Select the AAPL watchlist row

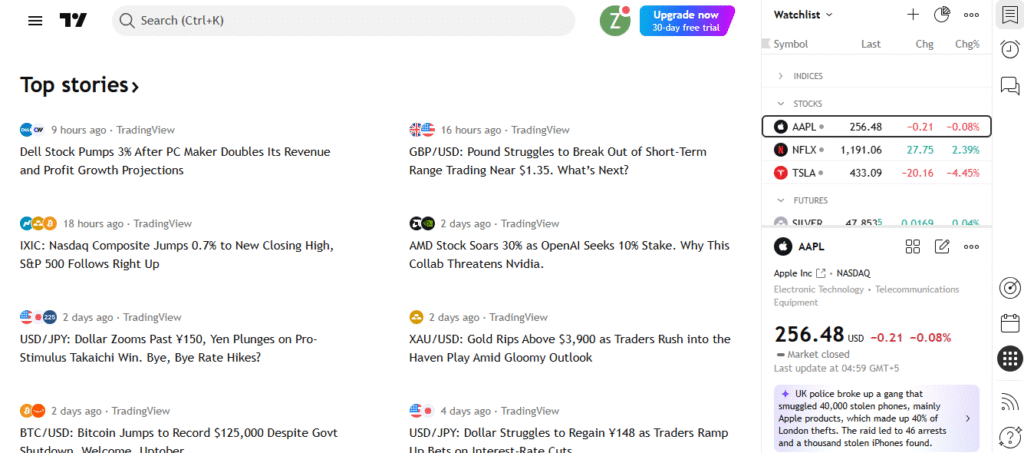(x=876, y=127)
